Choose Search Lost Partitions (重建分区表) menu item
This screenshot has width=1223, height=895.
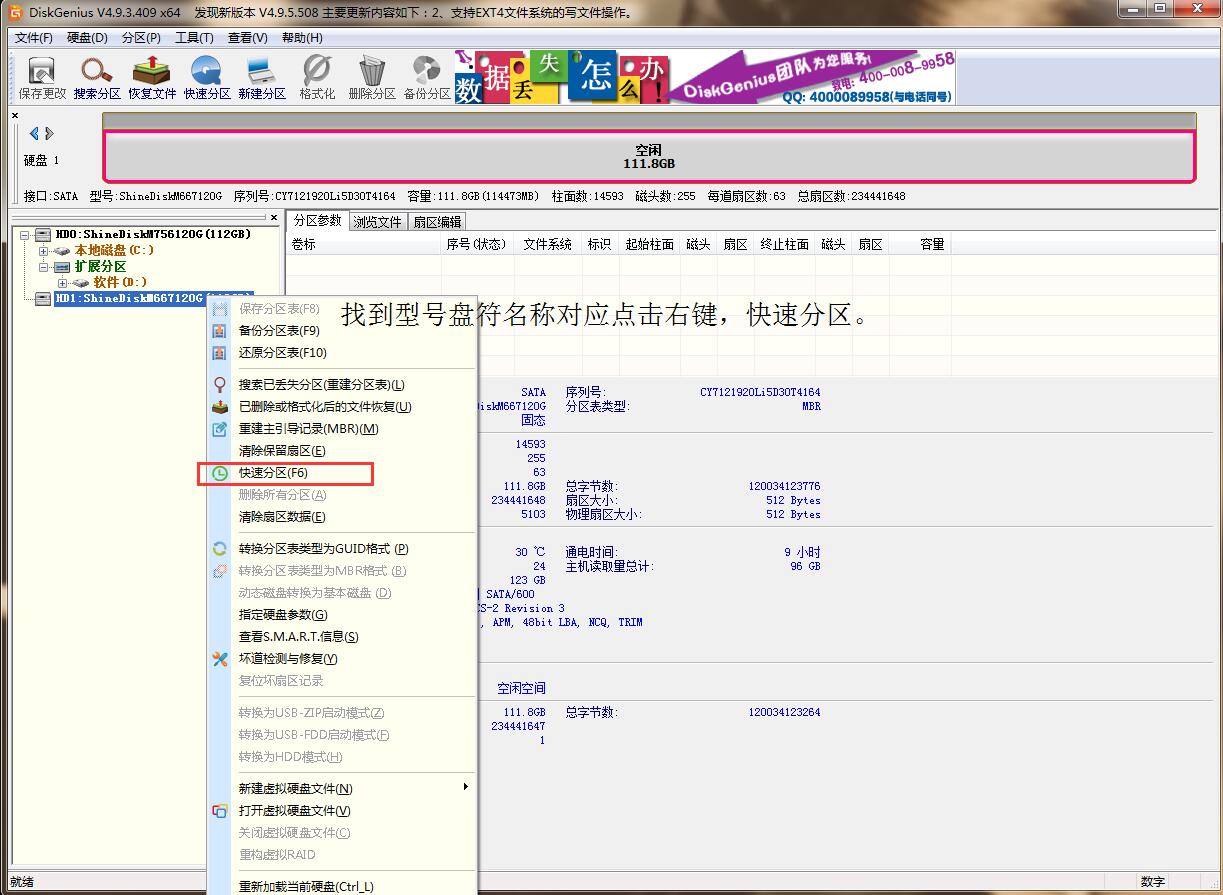click(x=342, y=384)
